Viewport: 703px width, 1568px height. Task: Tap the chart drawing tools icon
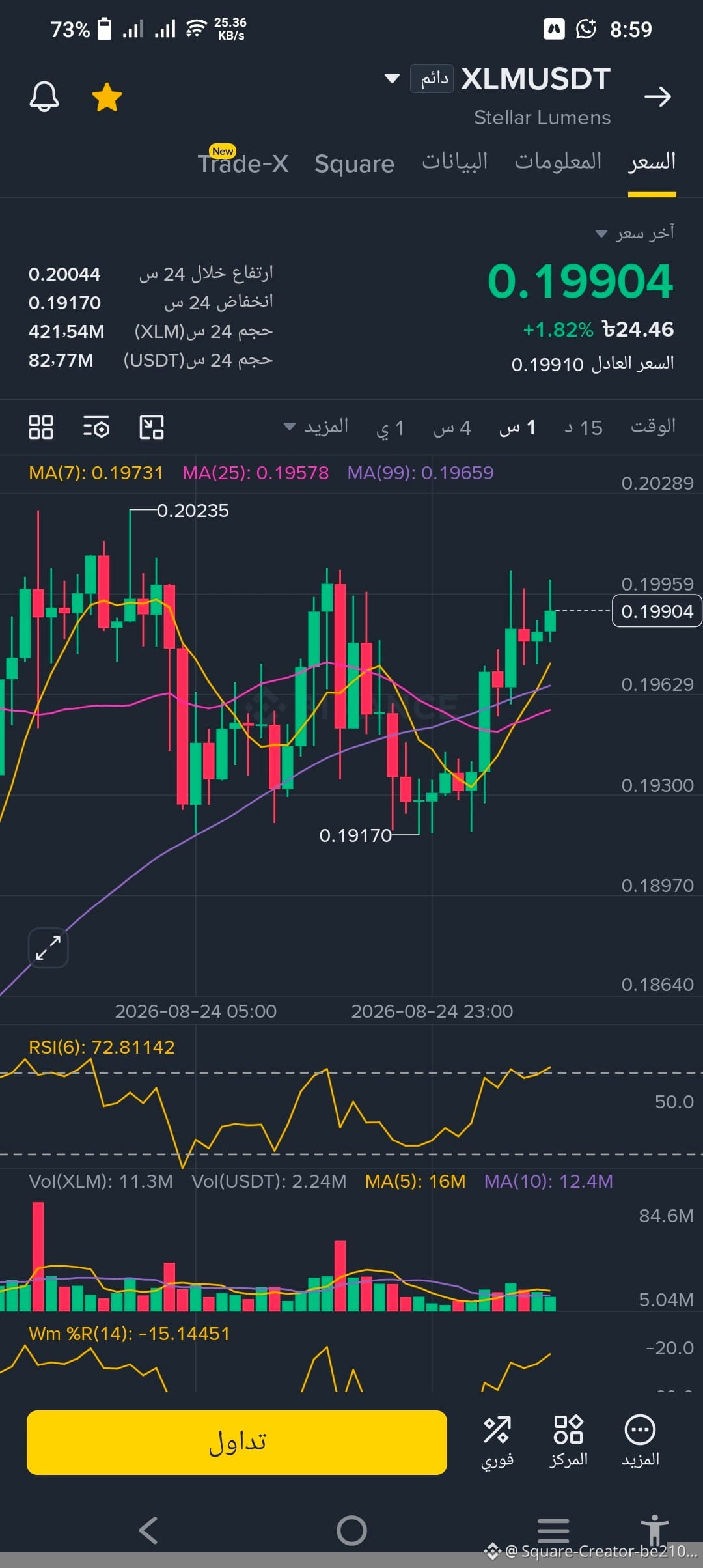152,427
